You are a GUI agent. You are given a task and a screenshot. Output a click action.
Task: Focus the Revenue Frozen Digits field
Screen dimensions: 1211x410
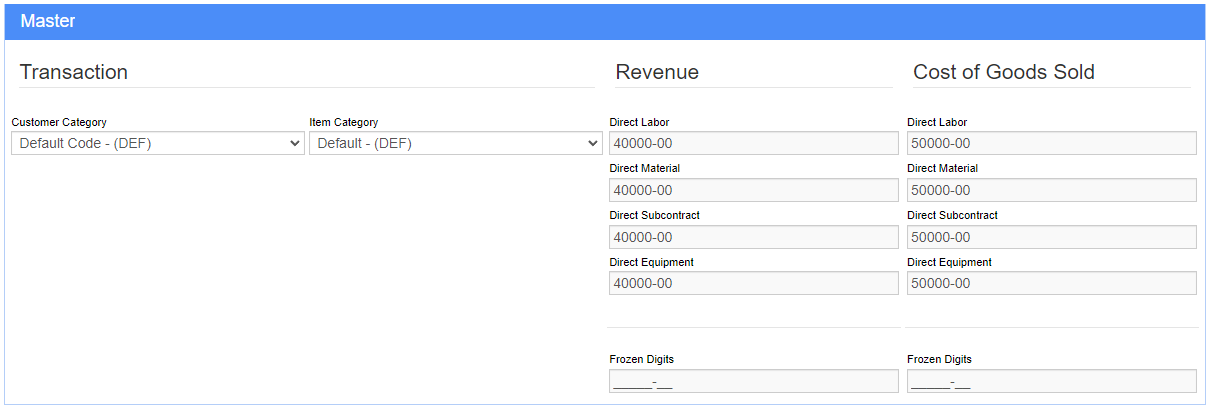(x=754, y=381)
